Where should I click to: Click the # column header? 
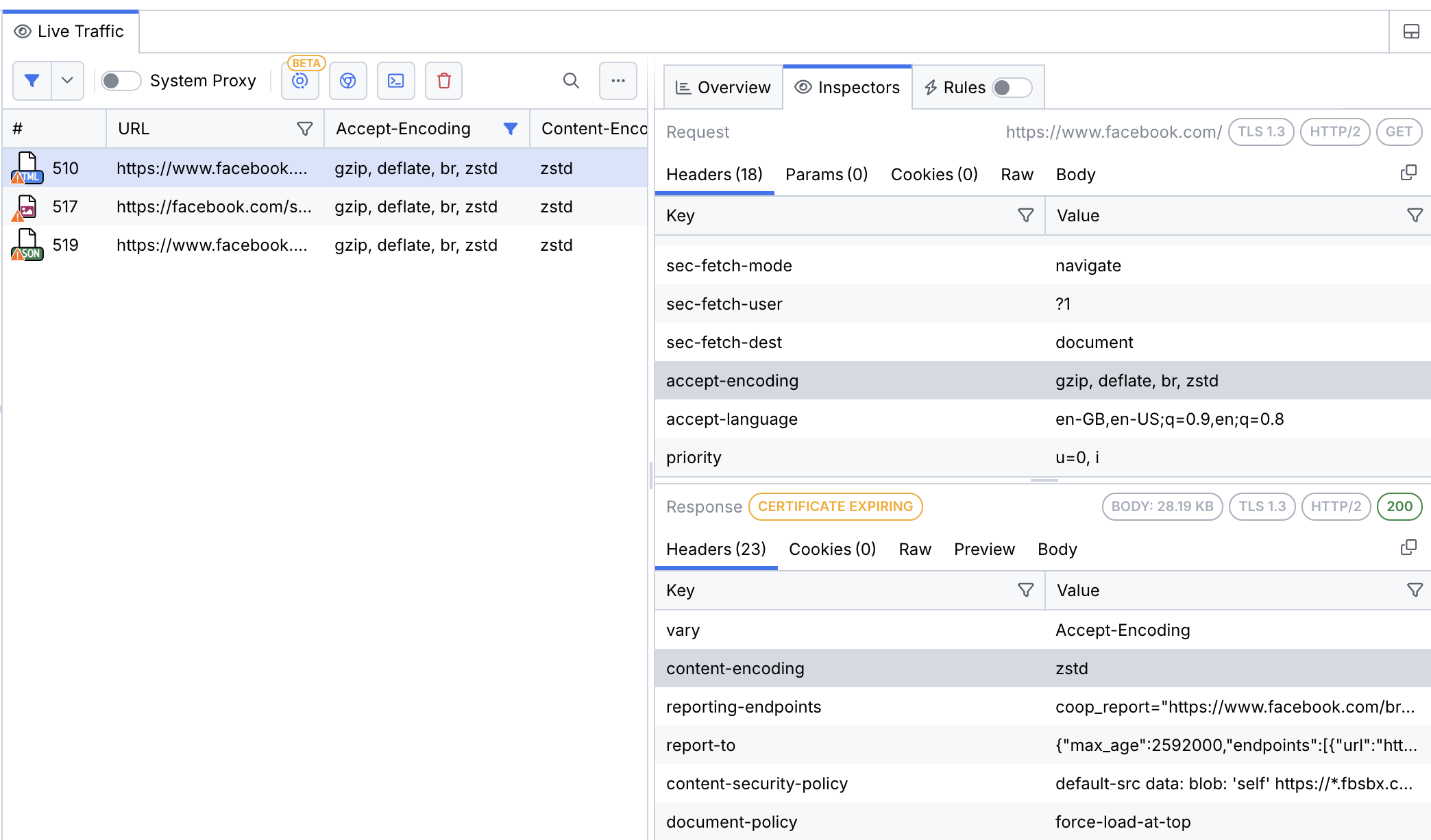(54, 129)
